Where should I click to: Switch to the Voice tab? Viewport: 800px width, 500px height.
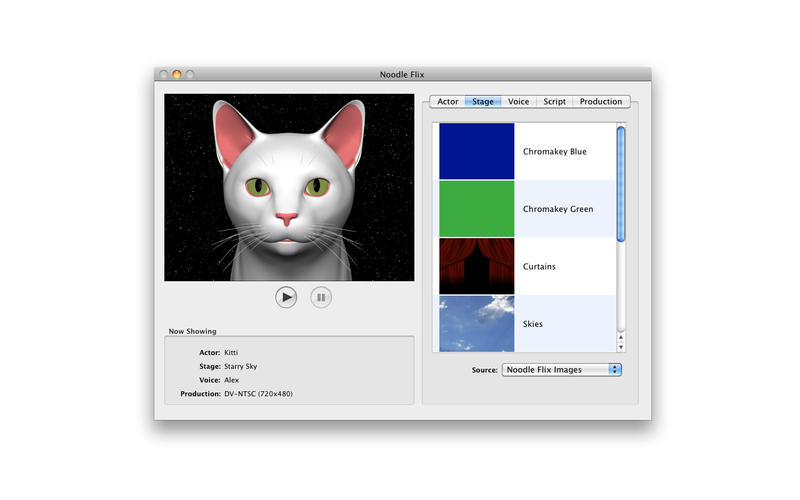tap(518, 102)
